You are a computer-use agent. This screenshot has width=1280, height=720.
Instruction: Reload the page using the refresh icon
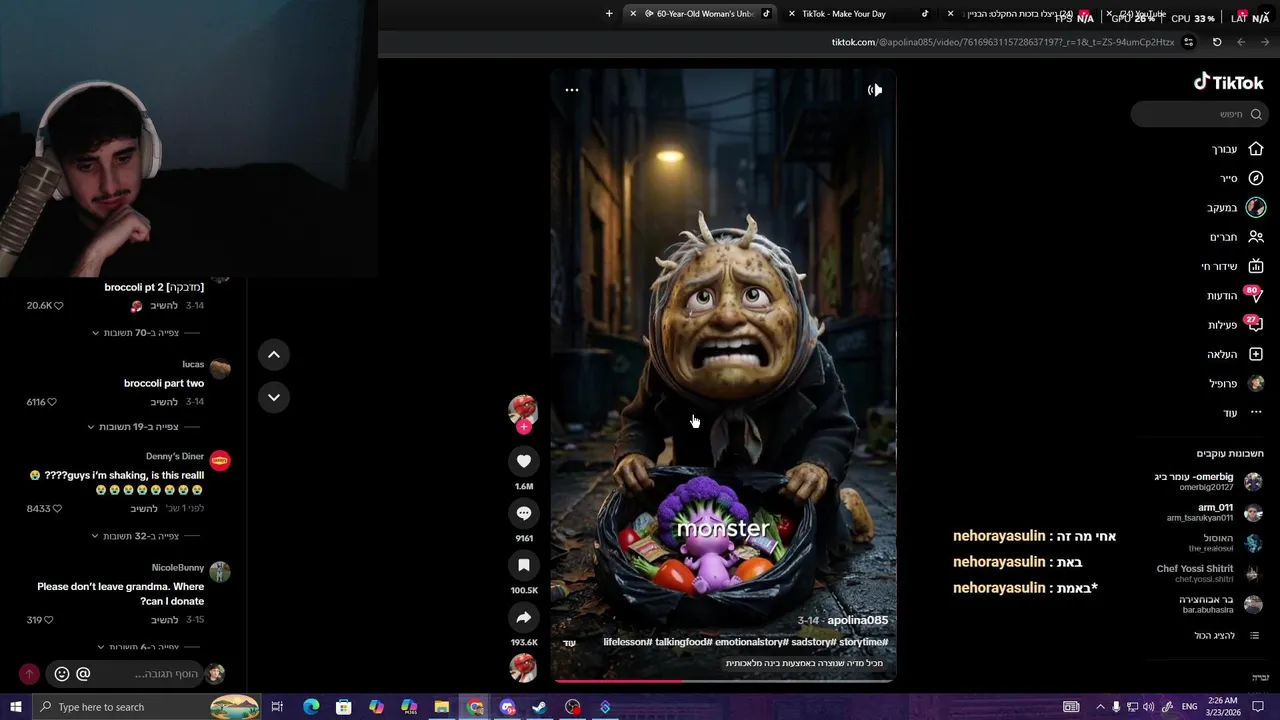[x=1217, y=42]
